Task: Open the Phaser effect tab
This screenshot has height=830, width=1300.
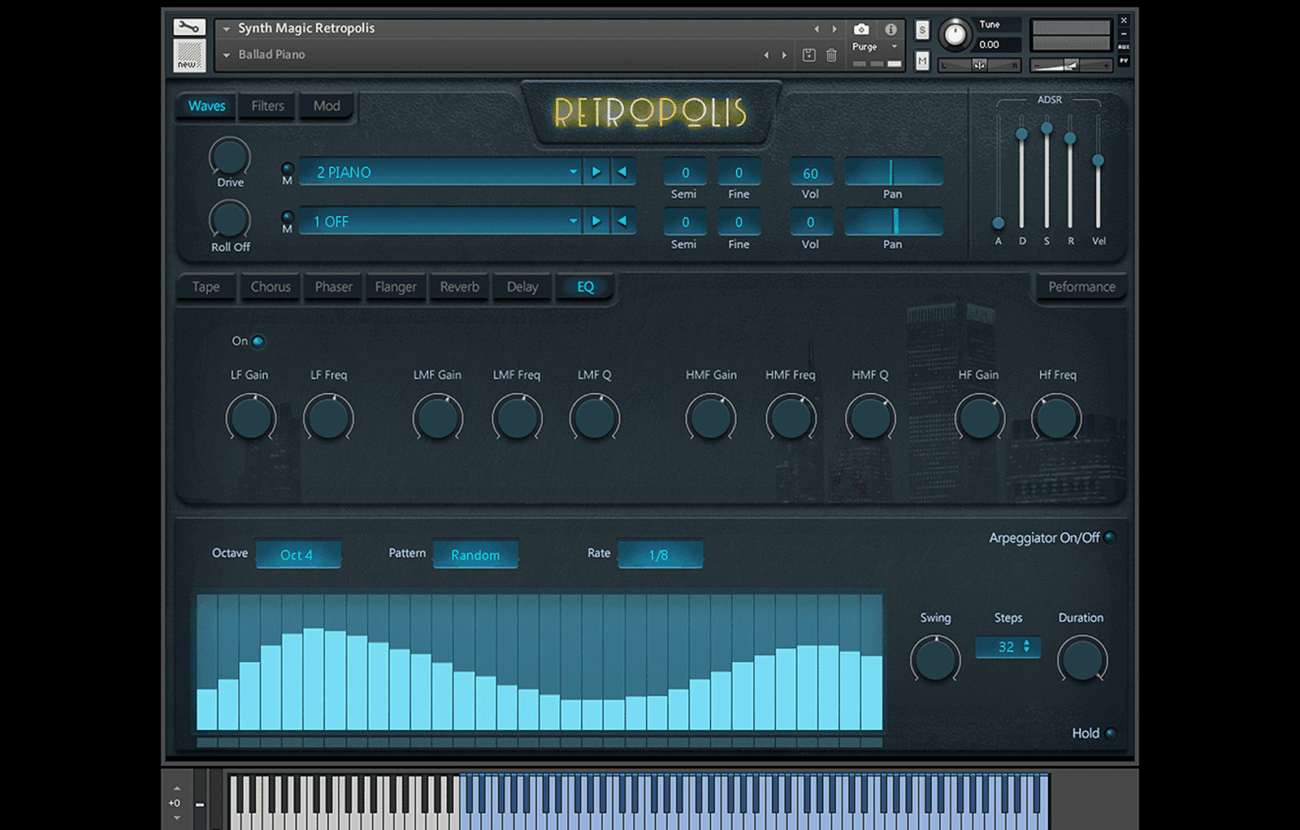Action: [x=333, y=287]
